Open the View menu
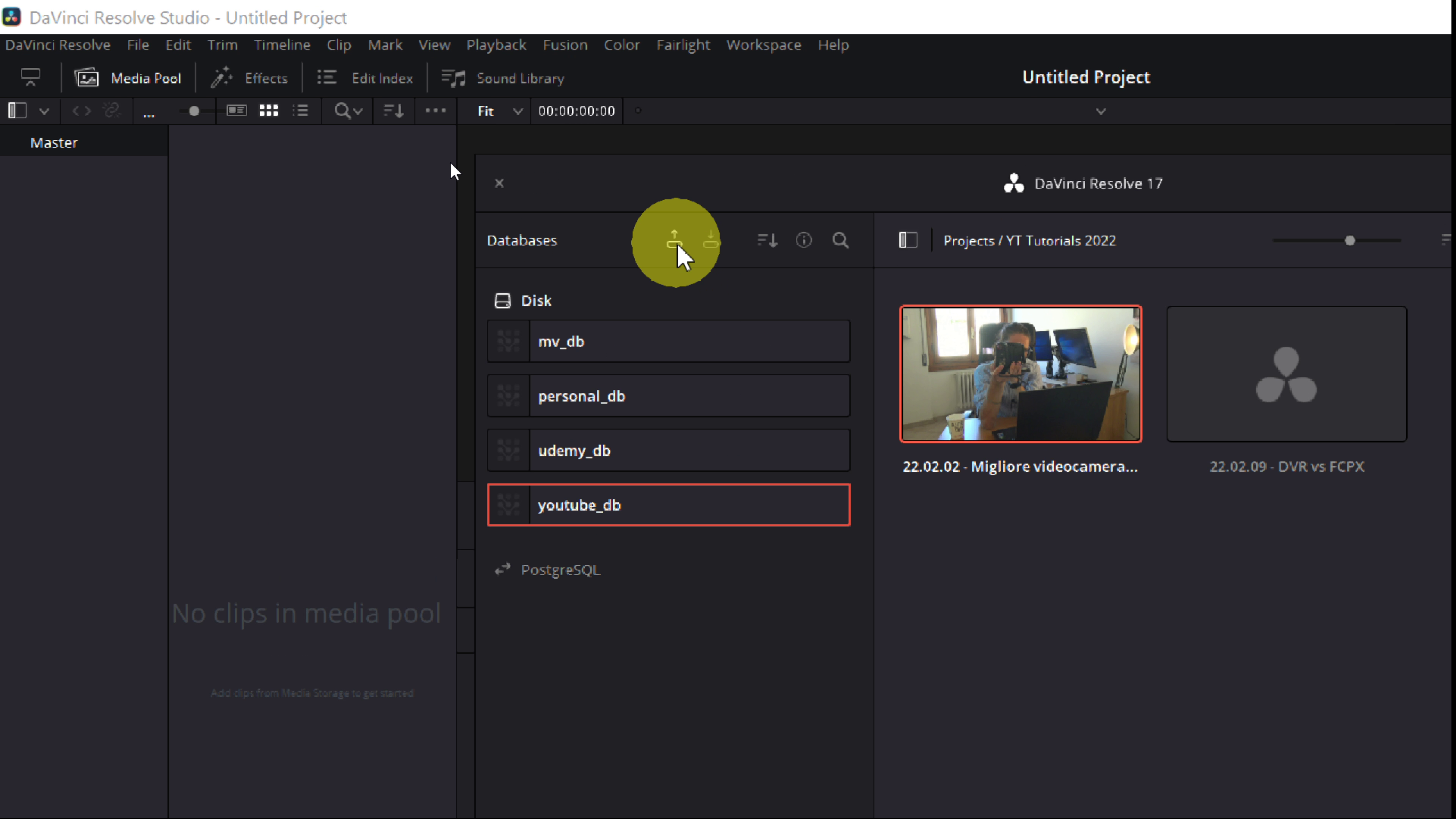 click(434, 45)
